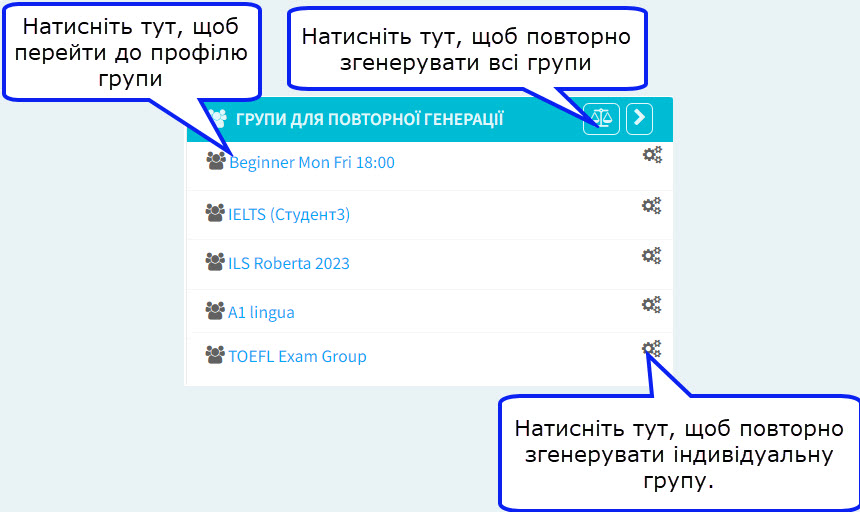Click people icon beside ILS Roberta 2023
Image resolution: width=860 pixels, height=512 pixels.
tap(215, 261)
